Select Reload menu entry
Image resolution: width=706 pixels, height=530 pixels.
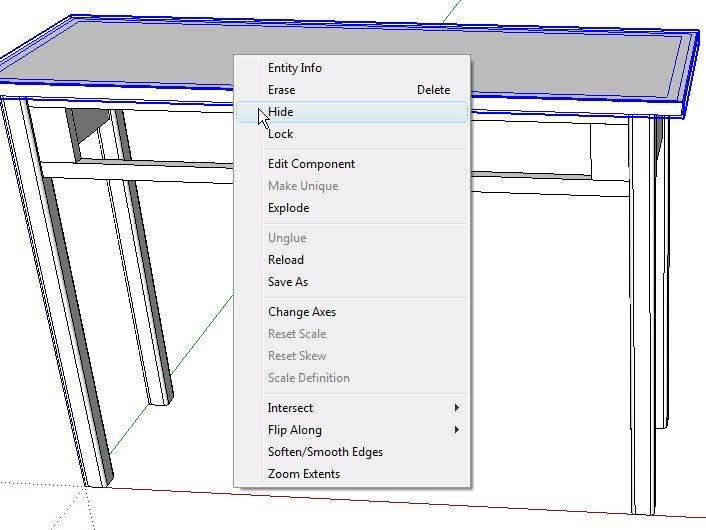[x=352, y=260]
